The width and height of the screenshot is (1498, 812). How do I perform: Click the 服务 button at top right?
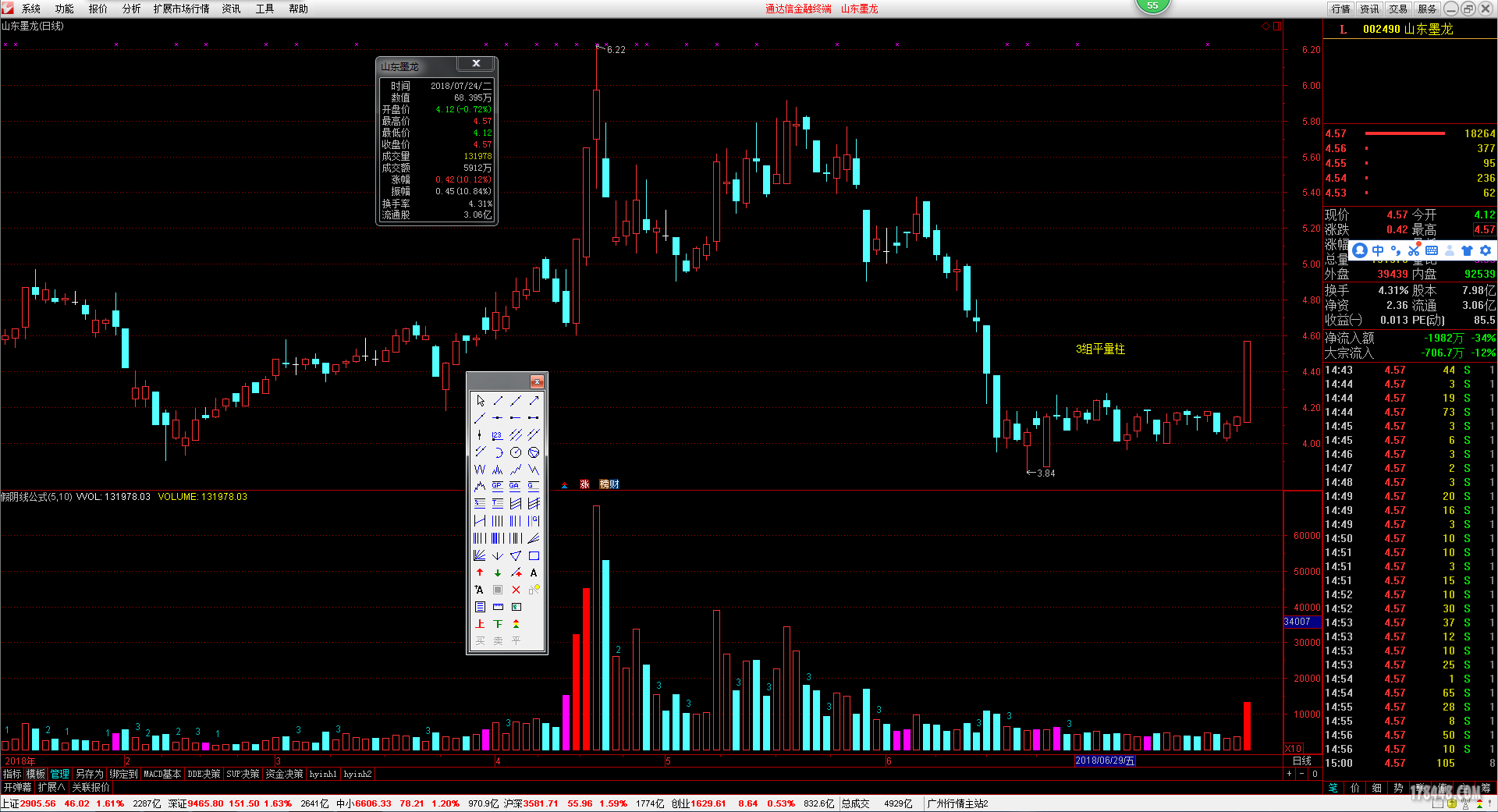coord(1428,9)
